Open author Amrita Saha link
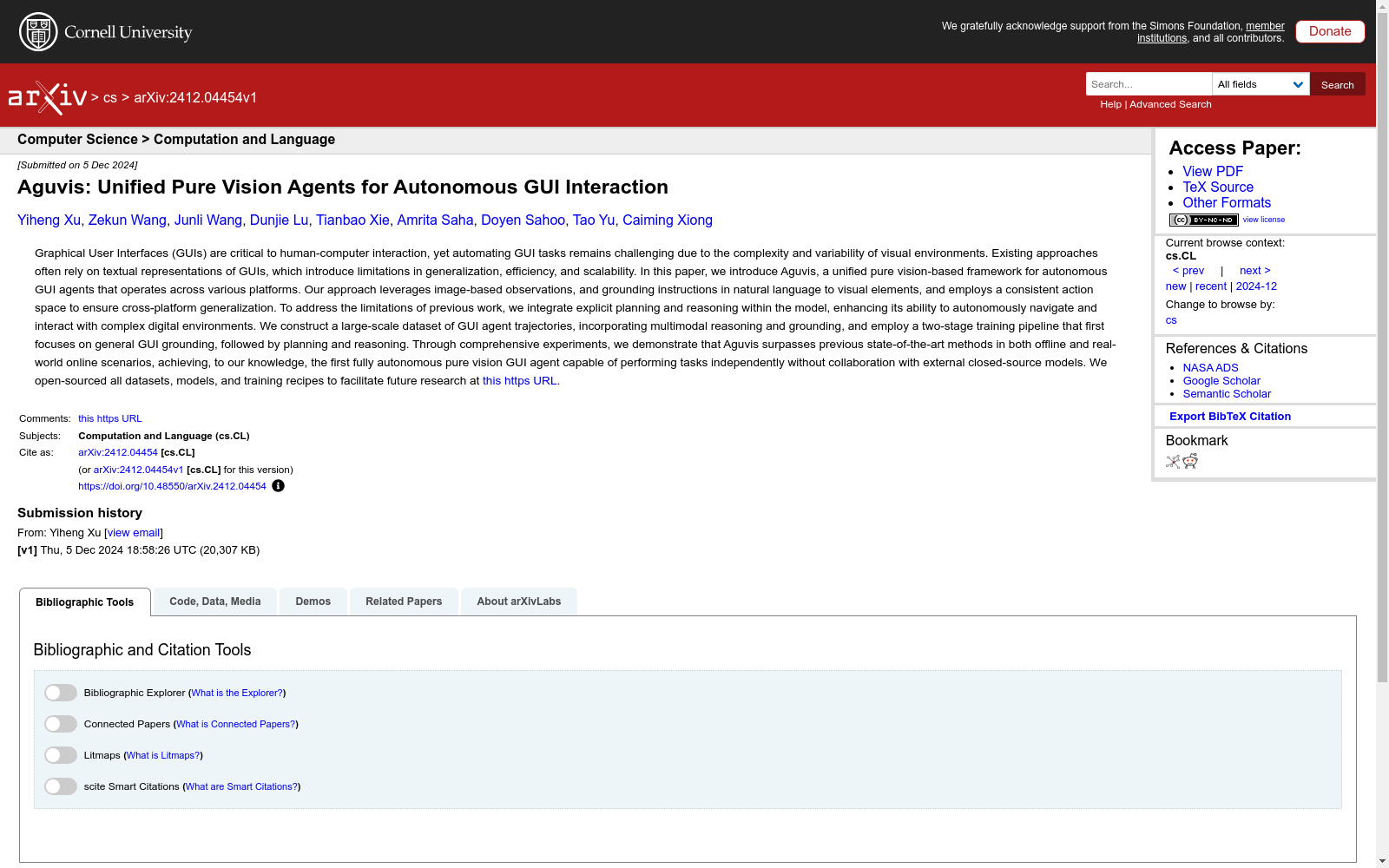This screenshot has width=1389, height=868. (435, 220)
